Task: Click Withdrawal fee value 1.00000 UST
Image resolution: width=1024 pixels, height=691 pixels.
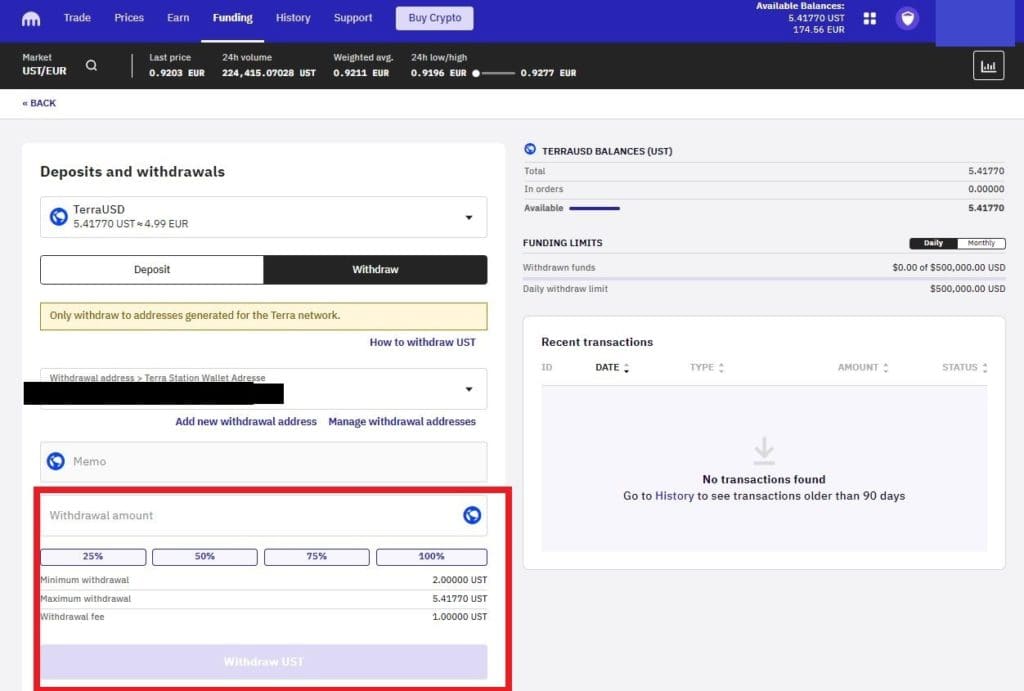Action: [459, 617]
